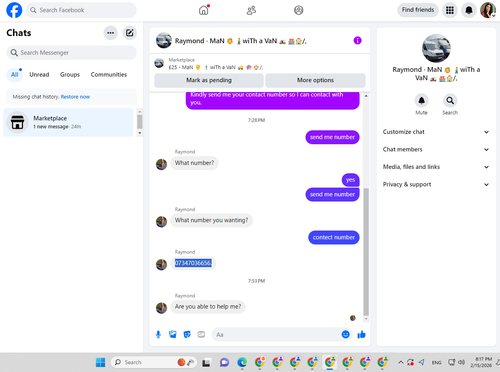Screen dimensions: 500x372
Task: Open Marketplace store icon in chat list
Action: pos(17,122)
